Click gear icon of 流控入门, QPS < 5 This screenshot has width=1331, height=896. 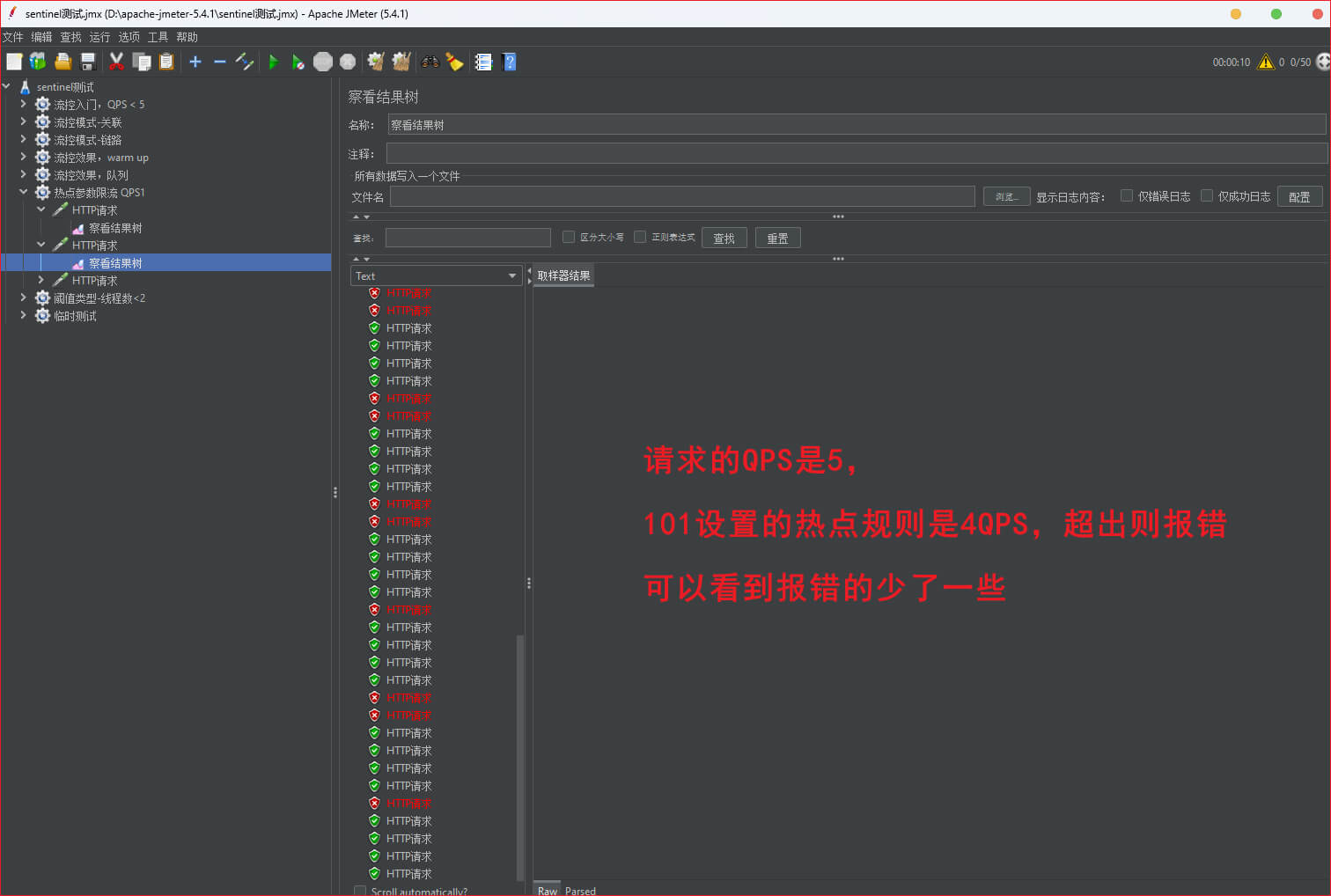coord(42,105)
